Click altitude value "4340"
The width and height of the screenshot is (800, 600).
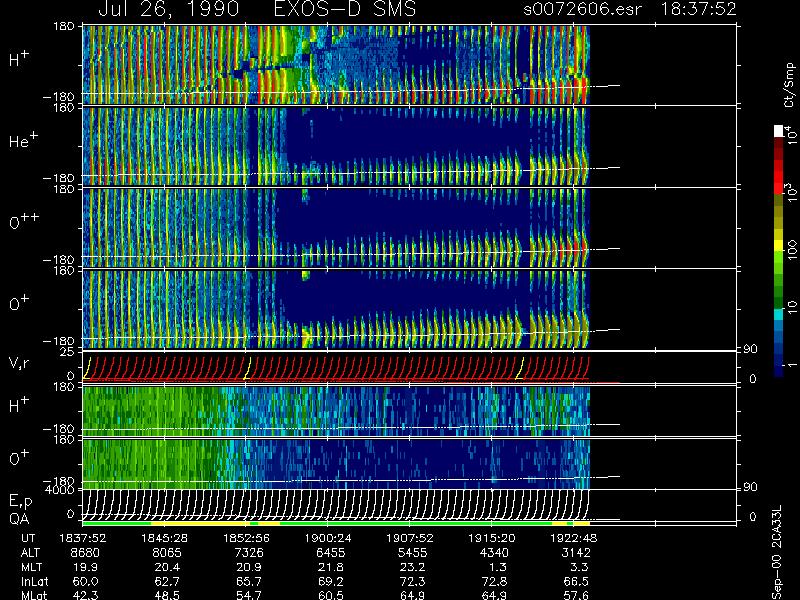[x=494, y=553]
